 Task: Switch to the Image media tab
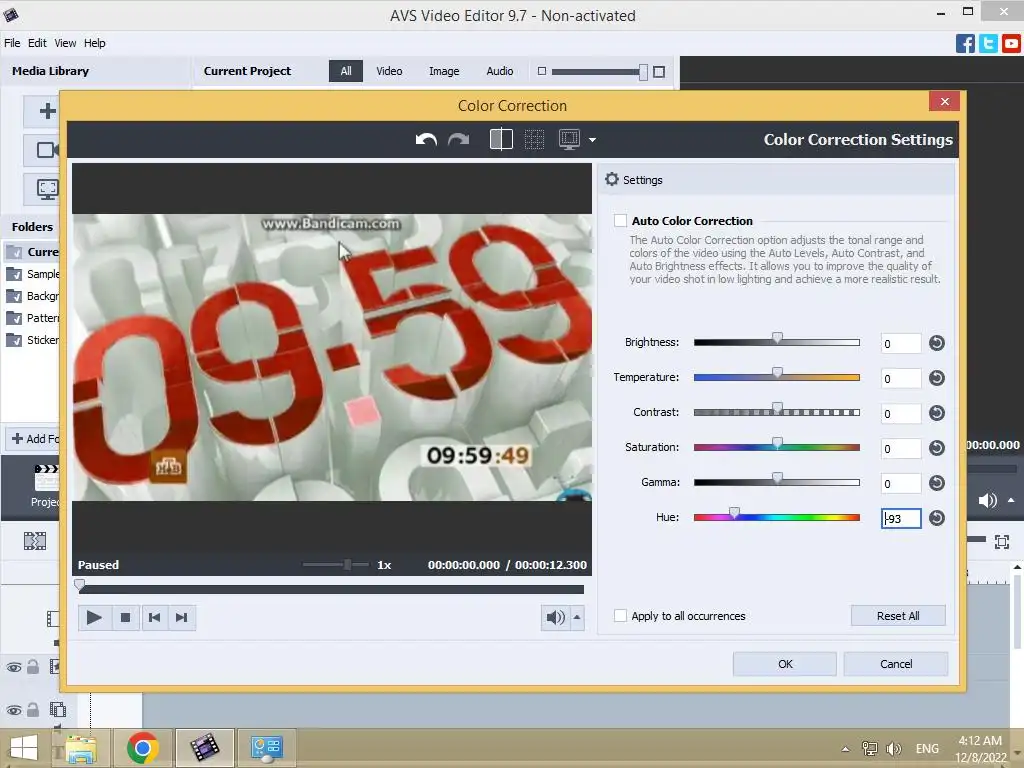pyautogui.click(x=444, y=71)
